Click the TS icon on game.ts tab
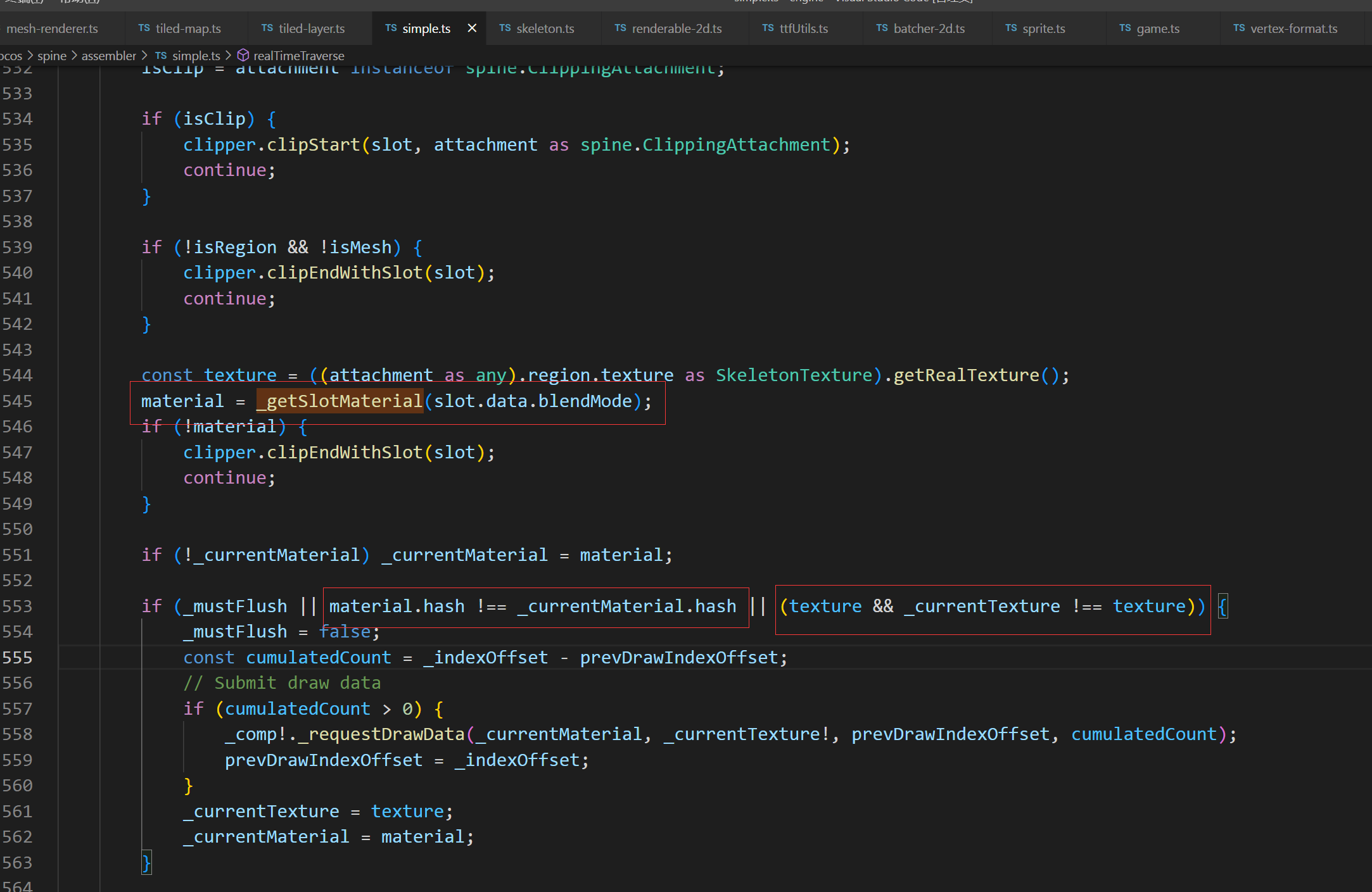The width and height of the screenshot is (1372, 892). coord(1125,28)
